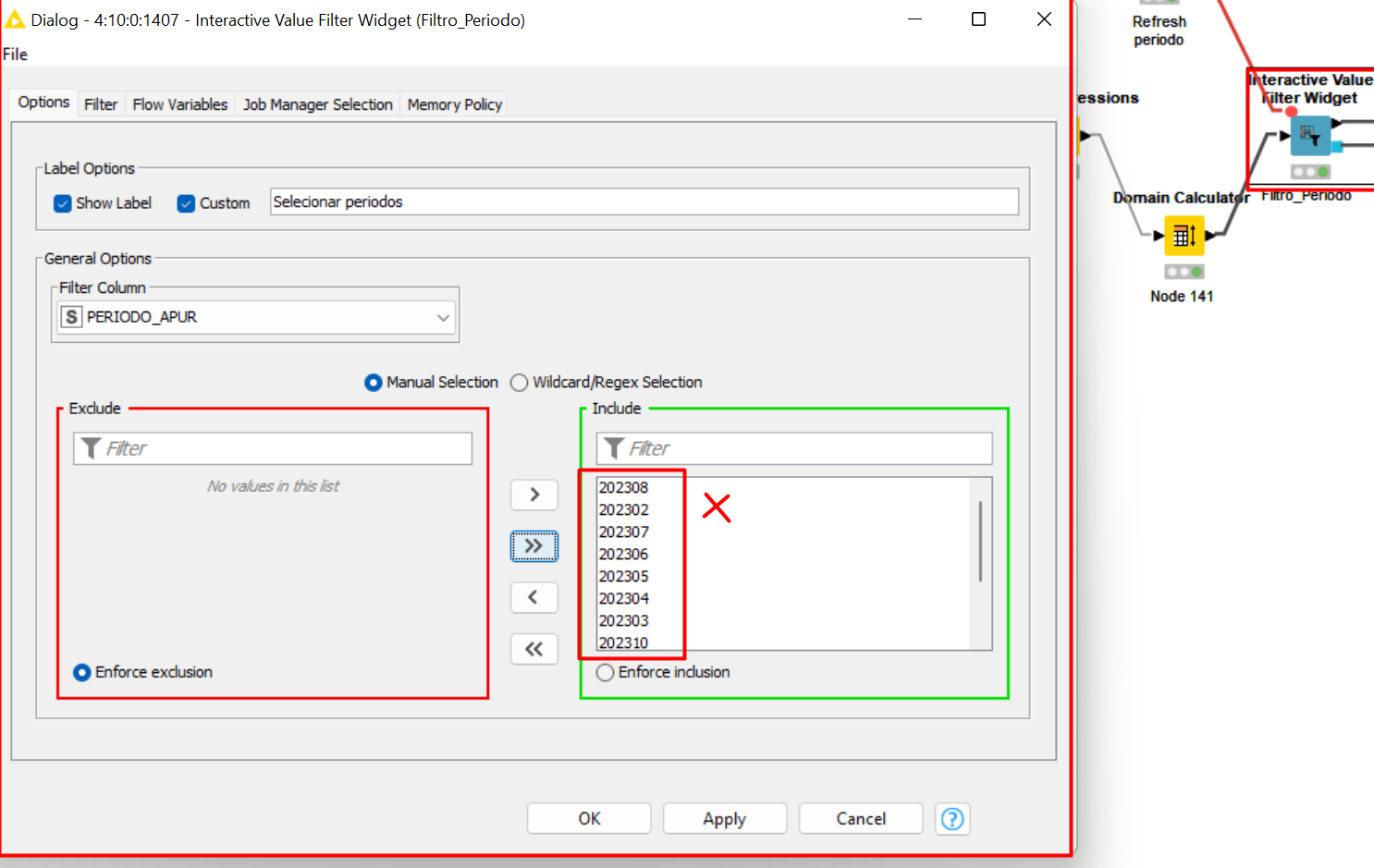Click the Apply button
The image size is (1374, 868).
(725, 819)
